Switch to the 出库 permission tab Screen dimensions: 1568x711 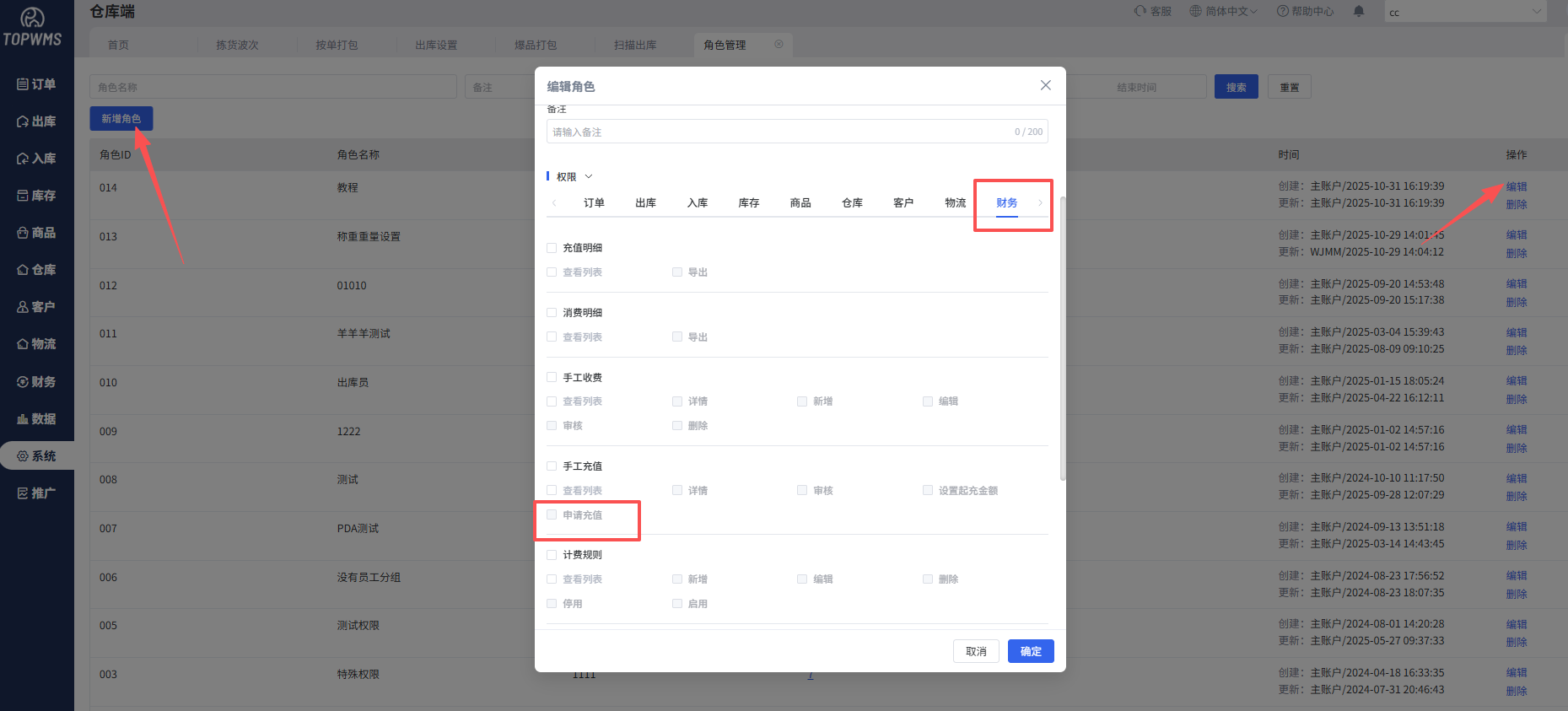pos(645,202)
